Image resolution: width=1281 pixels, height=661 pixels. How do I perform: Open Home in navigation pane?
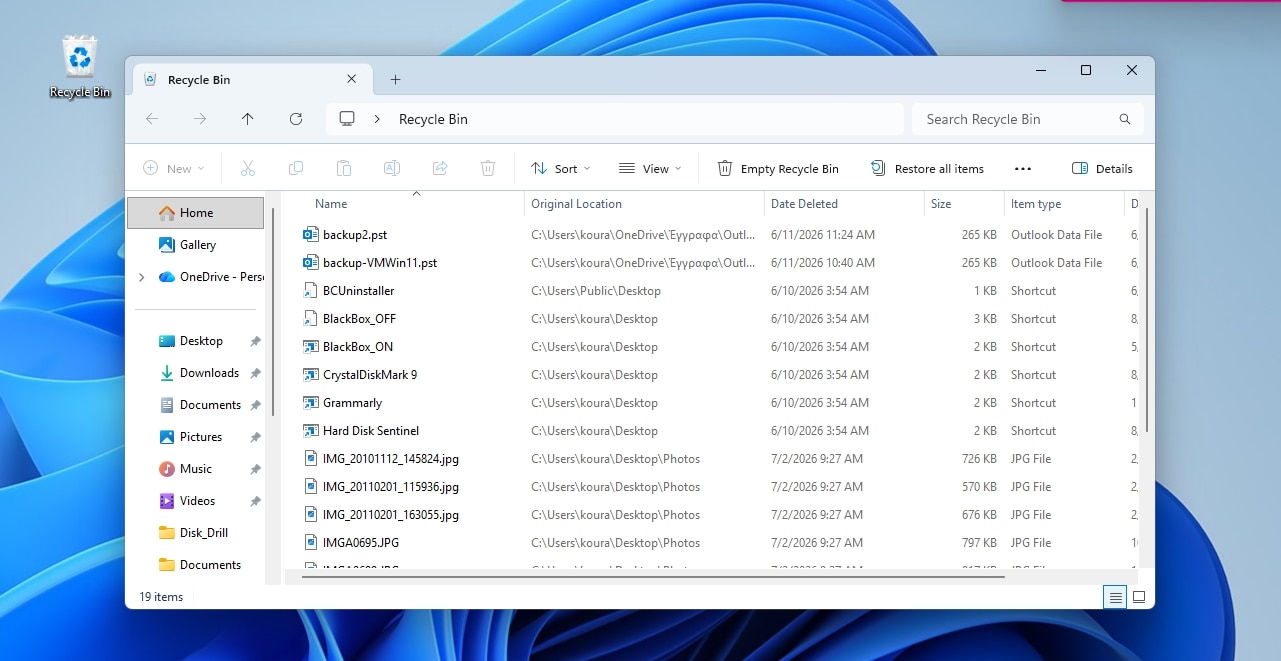196,213
